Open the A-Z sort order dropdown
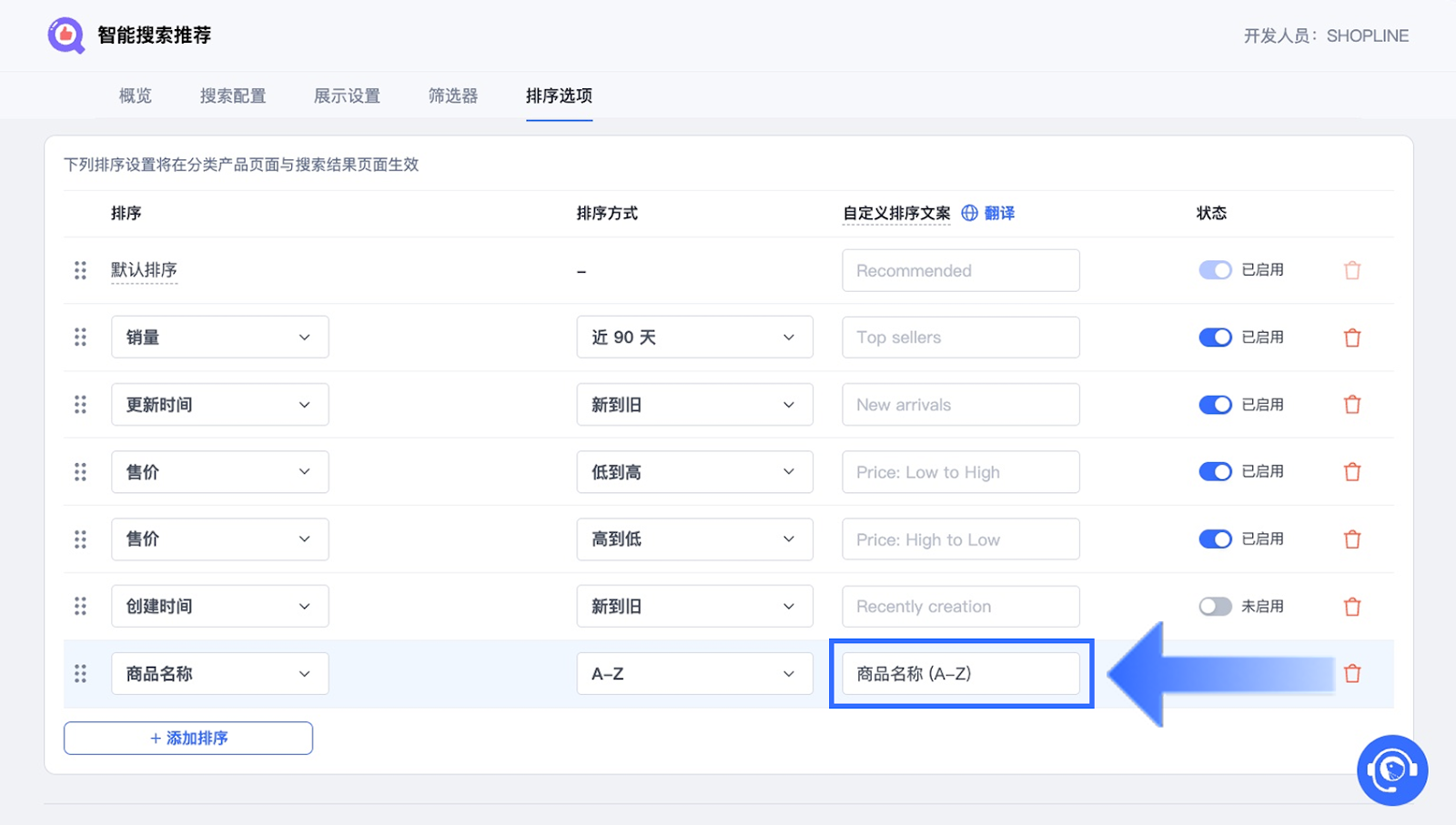 694,674
